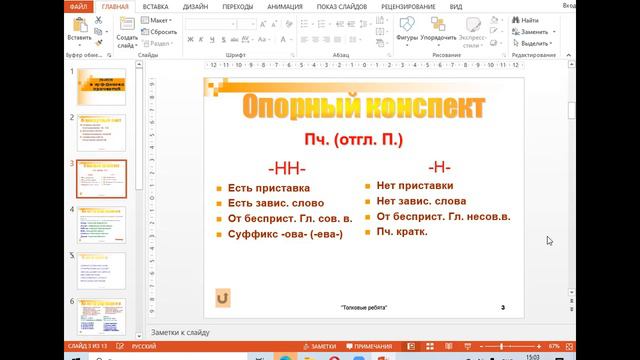Click the Русский language indicator
Image resolution: width=640 pixels, height=360 pixels.
coord(144,346)
